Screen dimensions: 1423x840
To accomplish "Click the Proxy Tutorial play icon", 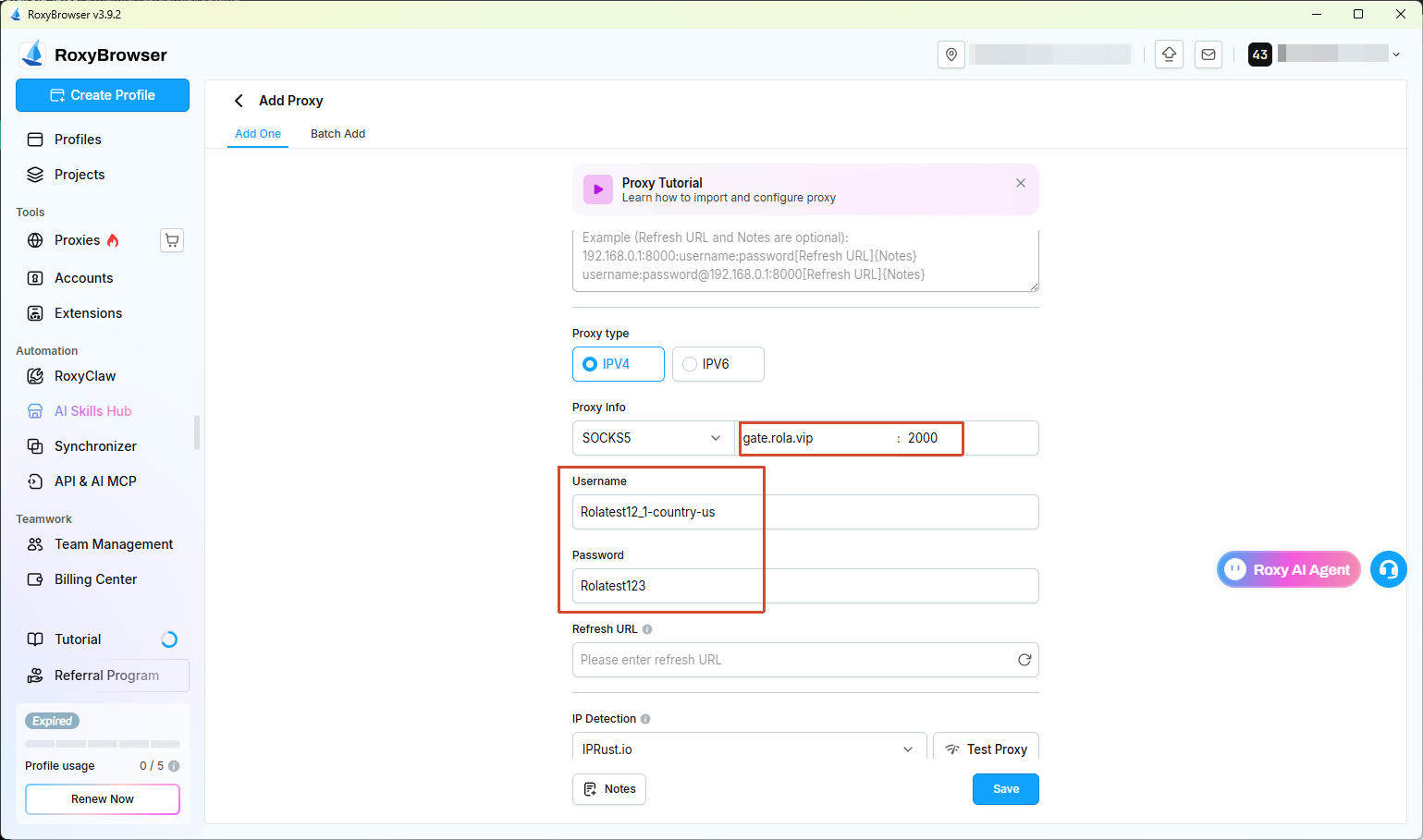I will [598, 189].
